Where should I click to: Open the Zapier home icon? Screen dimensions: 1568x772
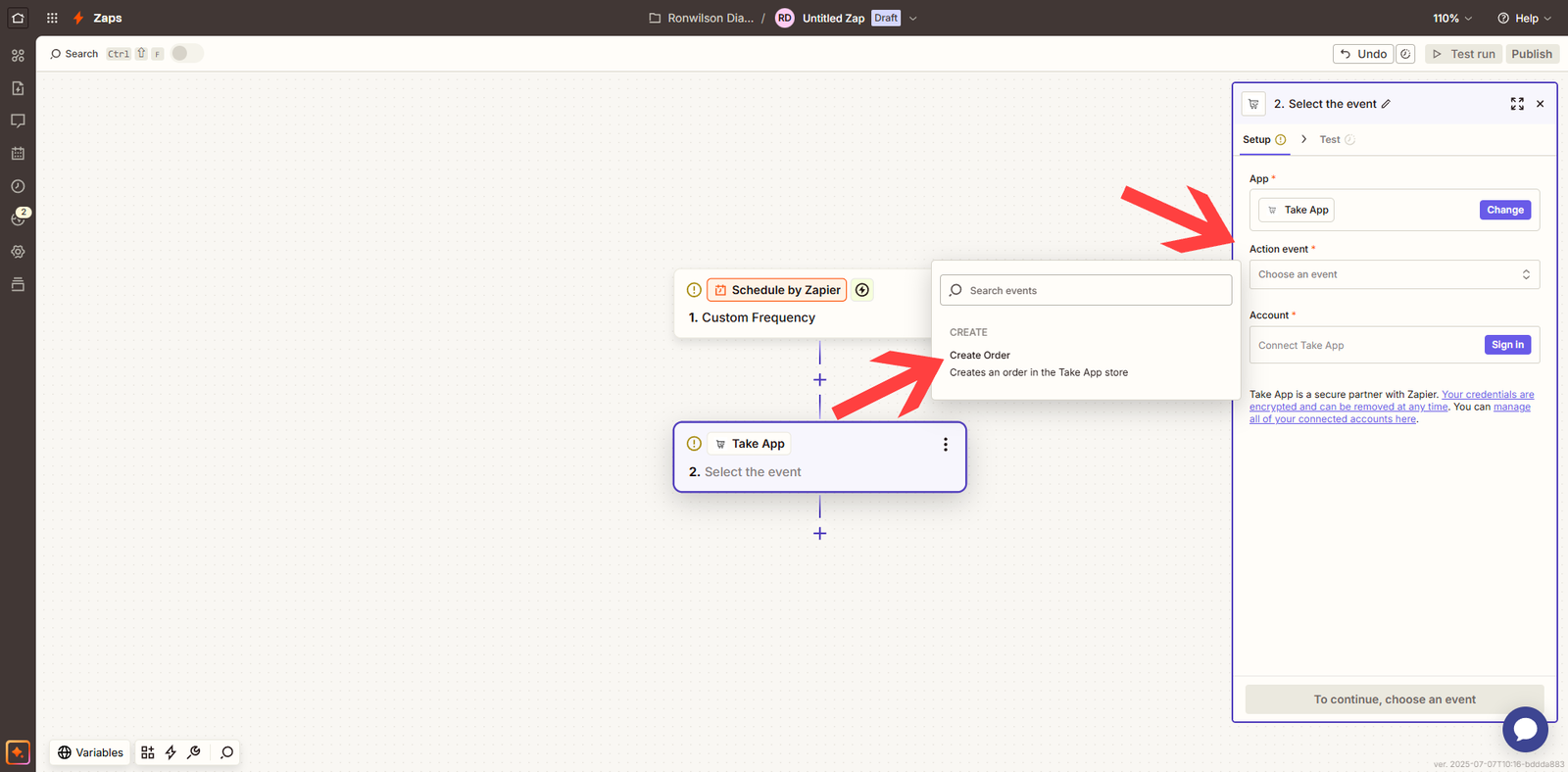click(18, 18)
